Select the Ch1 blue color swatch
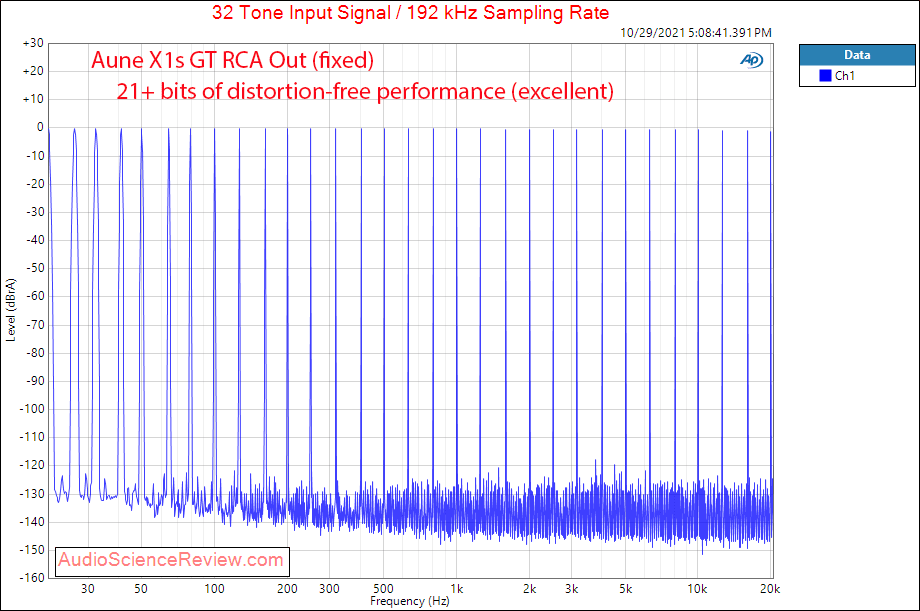The image size is (920, 611). 825,76
